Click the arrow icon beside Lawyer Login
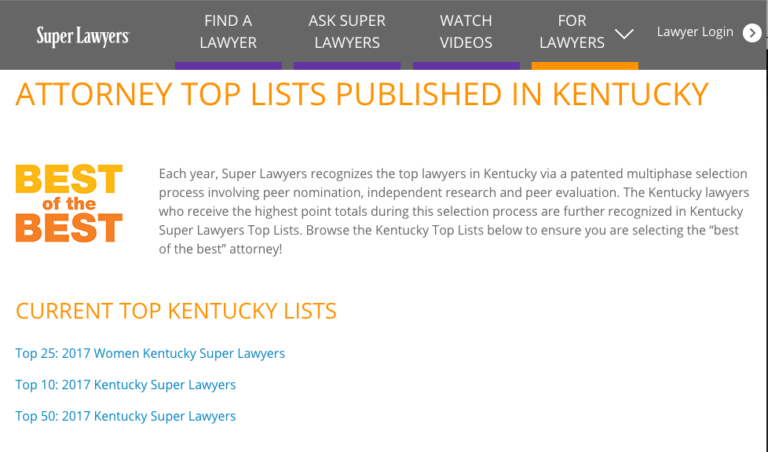This screenshot has width=768, height=452. coord(752,33)
